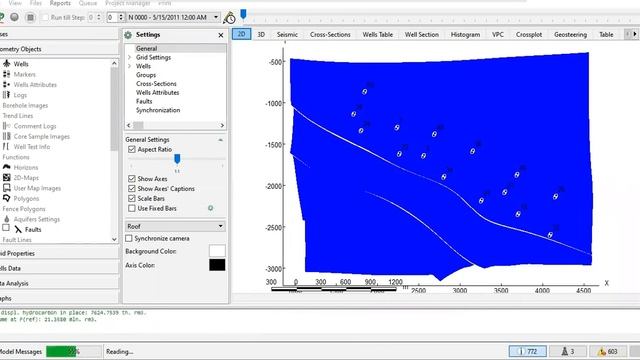The width and height of the screenshot is (640, 360).
Task: Click the Core Sample Images icon
Action: (7, 136)
